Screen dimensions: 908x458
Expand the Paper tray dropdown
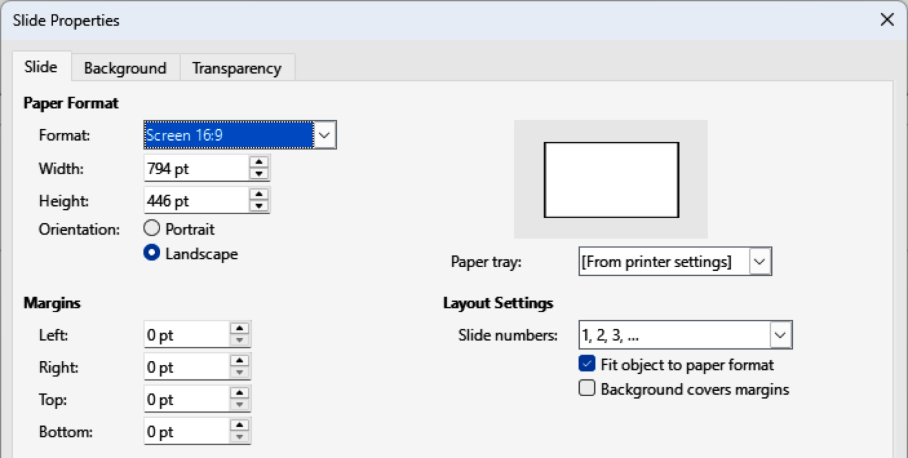click(x=760, y=262)
